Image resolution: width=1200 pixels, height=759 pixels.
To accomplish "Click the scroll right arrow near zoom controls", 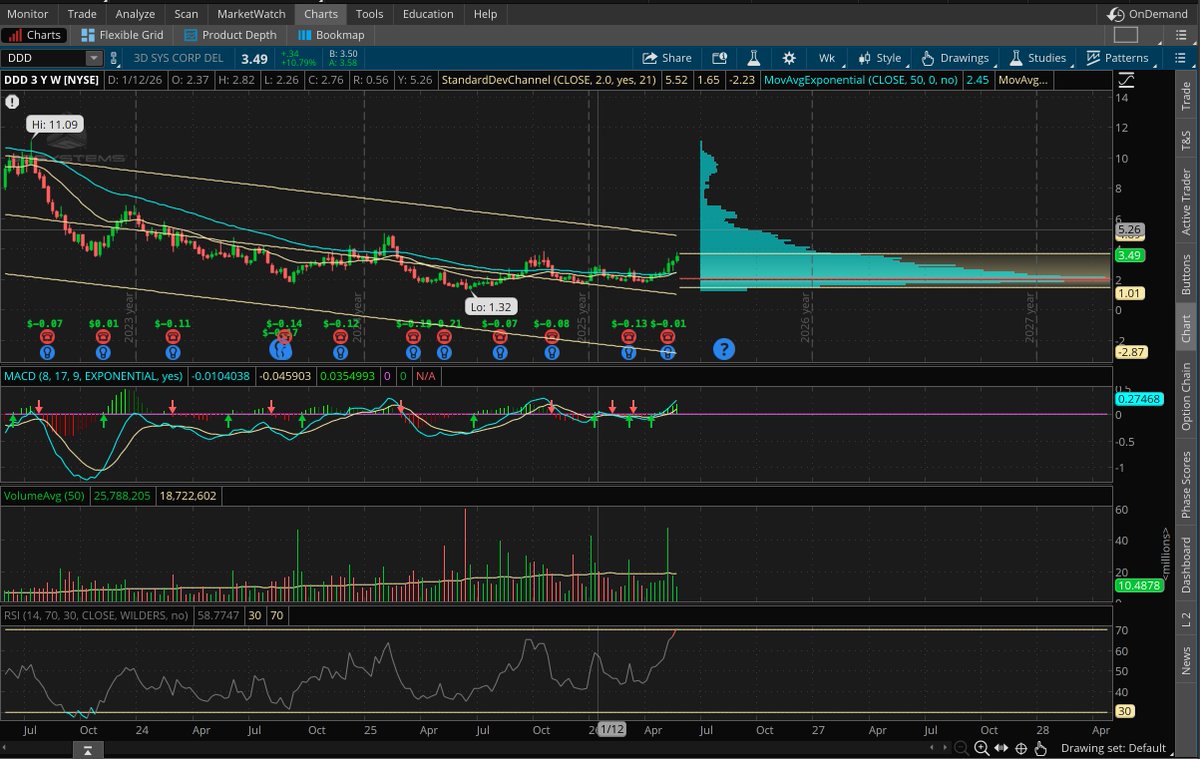I will coord(945,748).
